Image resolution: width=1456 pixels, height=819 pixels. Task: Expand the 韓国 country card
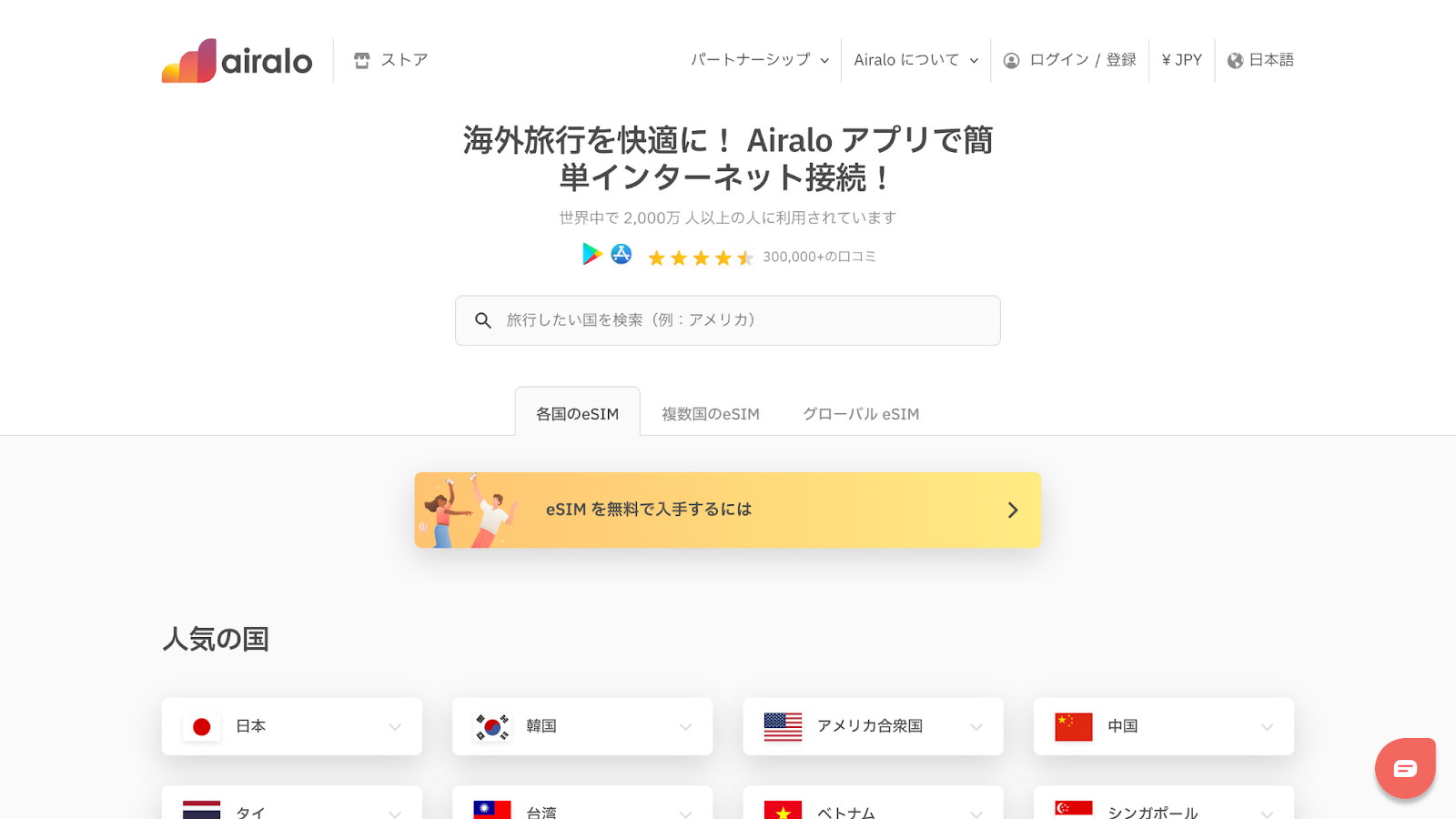pyautogui.click(x=582, y=726)
